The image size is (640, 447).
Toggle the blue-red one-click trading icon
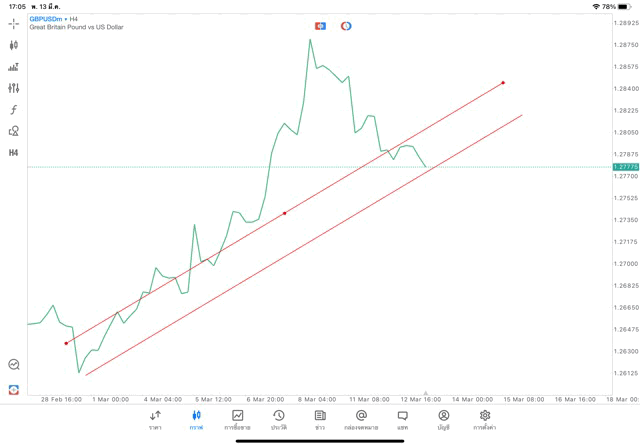(x=320, y=26)
